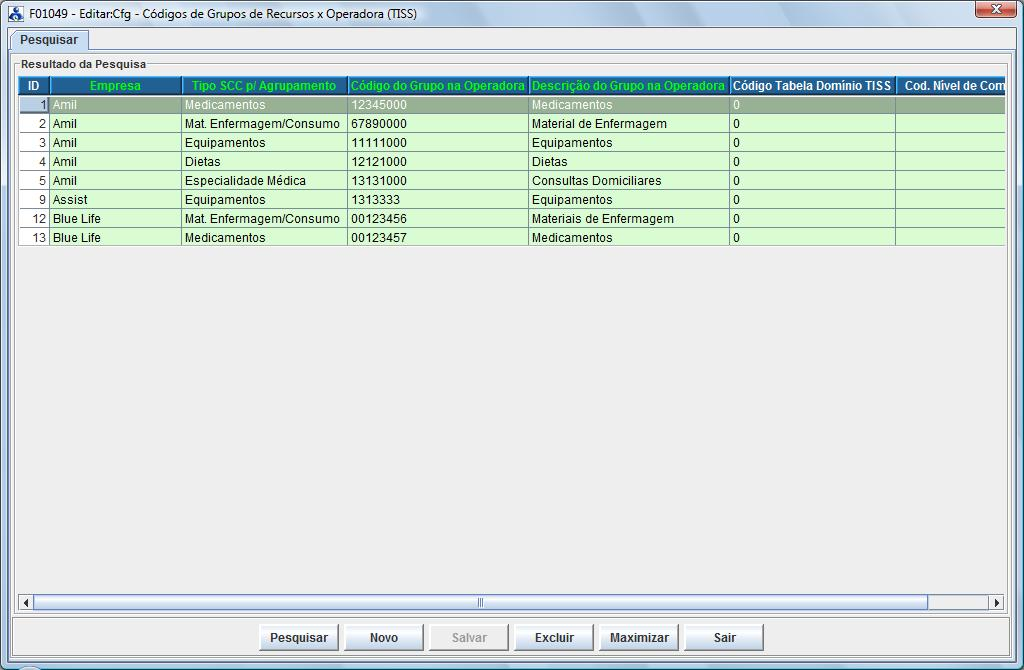
Task: Click the horizontal scrollbar right arrow
Action: pyautogui.click(x=996, y=603)
